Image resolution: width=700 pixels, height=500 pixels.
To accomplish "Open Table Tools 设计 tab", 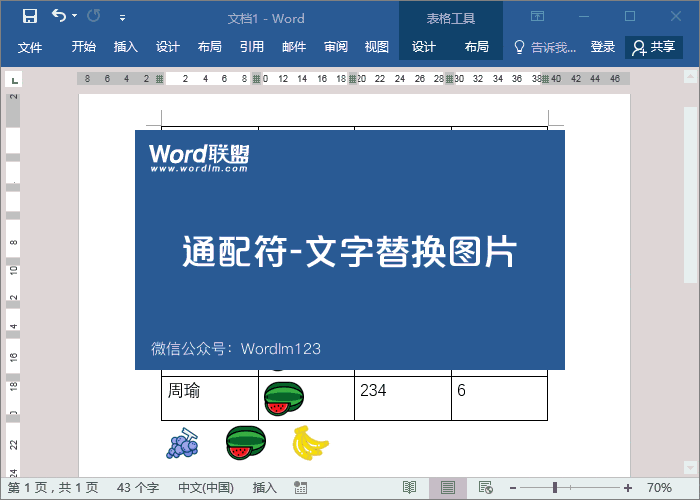I will pos(423,46).
